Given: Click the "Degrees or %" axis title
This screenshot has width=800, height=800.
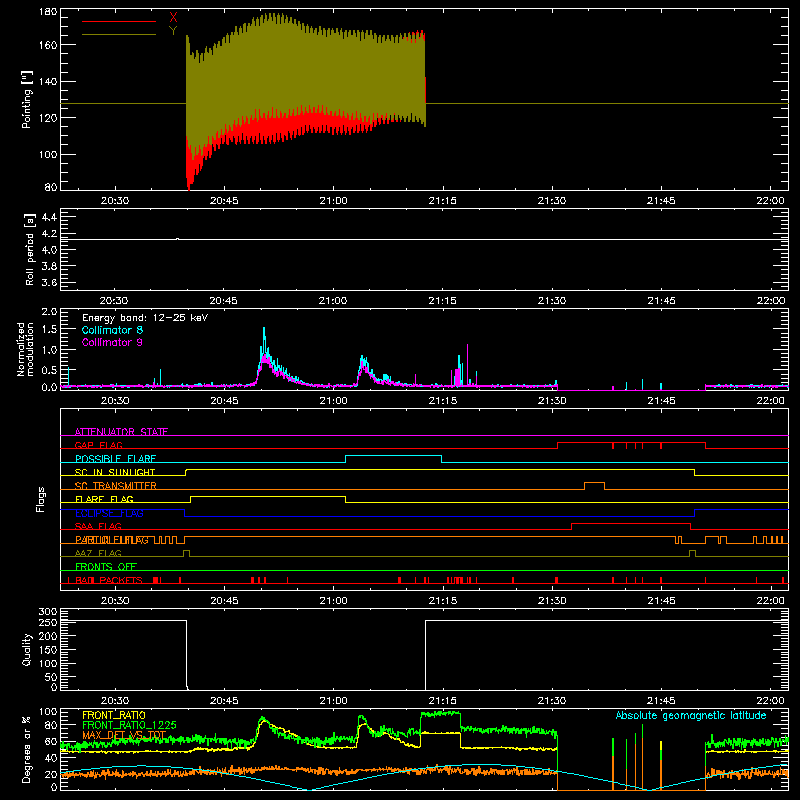Looking at the screenshot, I should pos(27,749).
